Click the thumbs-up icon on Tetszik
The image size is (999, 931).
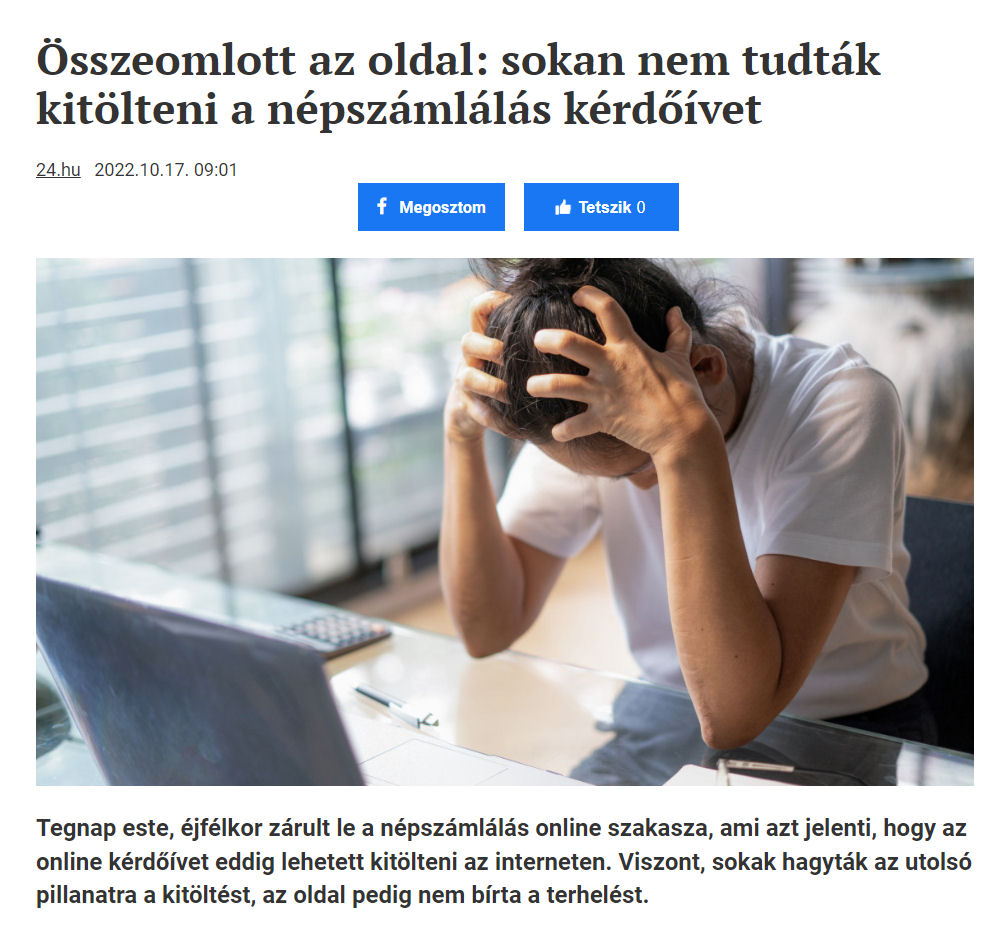pos(563,207)
